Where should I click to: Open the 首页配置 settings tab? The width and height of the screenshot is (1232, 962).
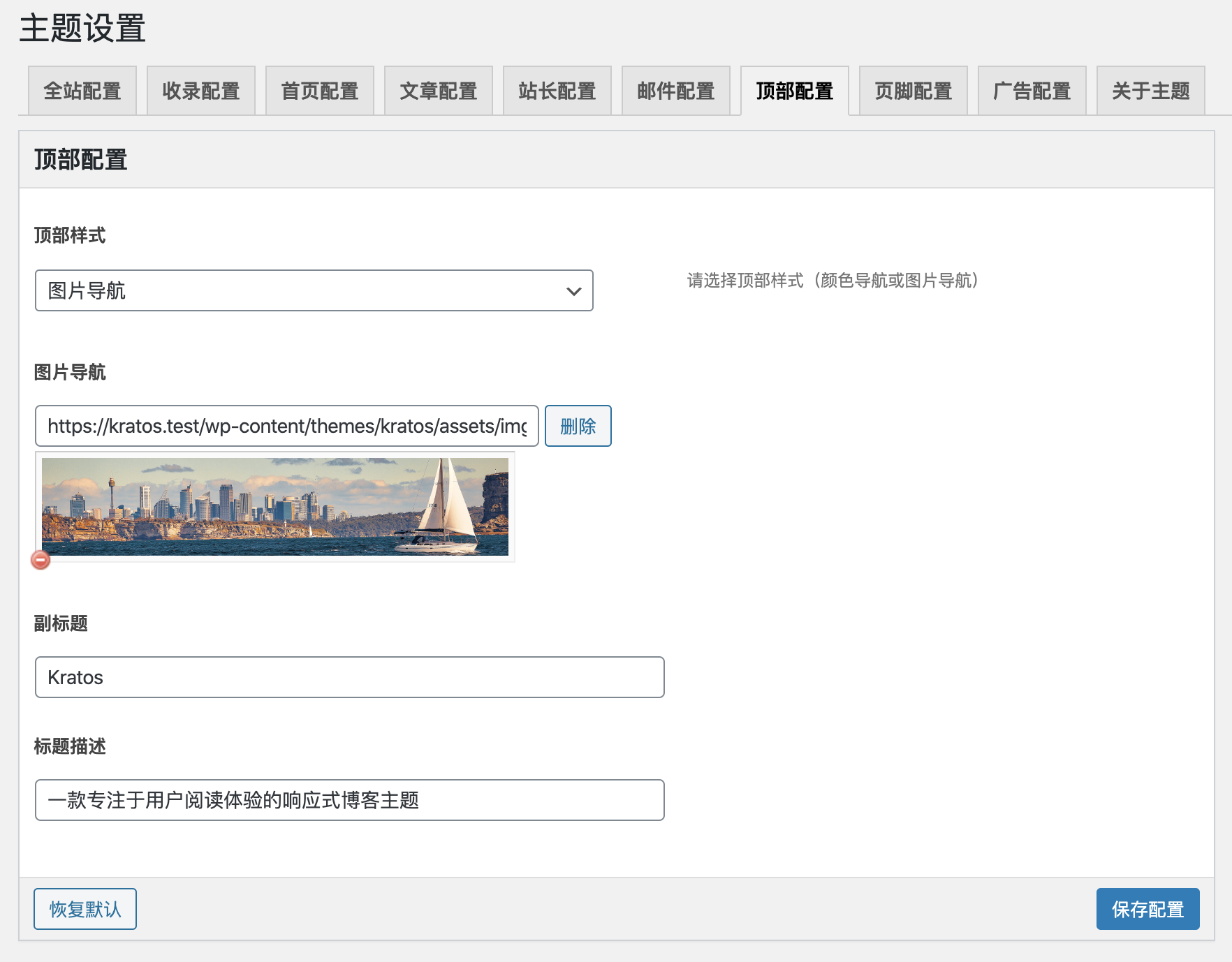[320, 90]
